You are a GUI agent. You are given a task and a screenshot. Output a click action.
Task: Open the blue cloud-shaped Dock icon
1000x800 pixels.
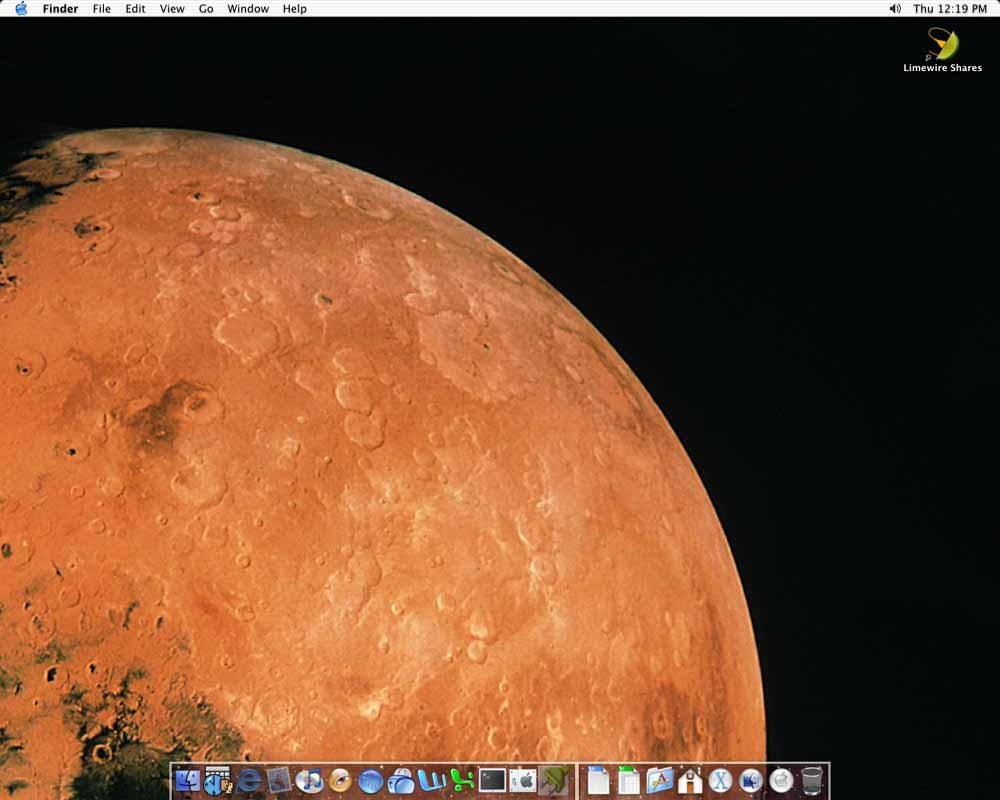click(x=401, y=781)
